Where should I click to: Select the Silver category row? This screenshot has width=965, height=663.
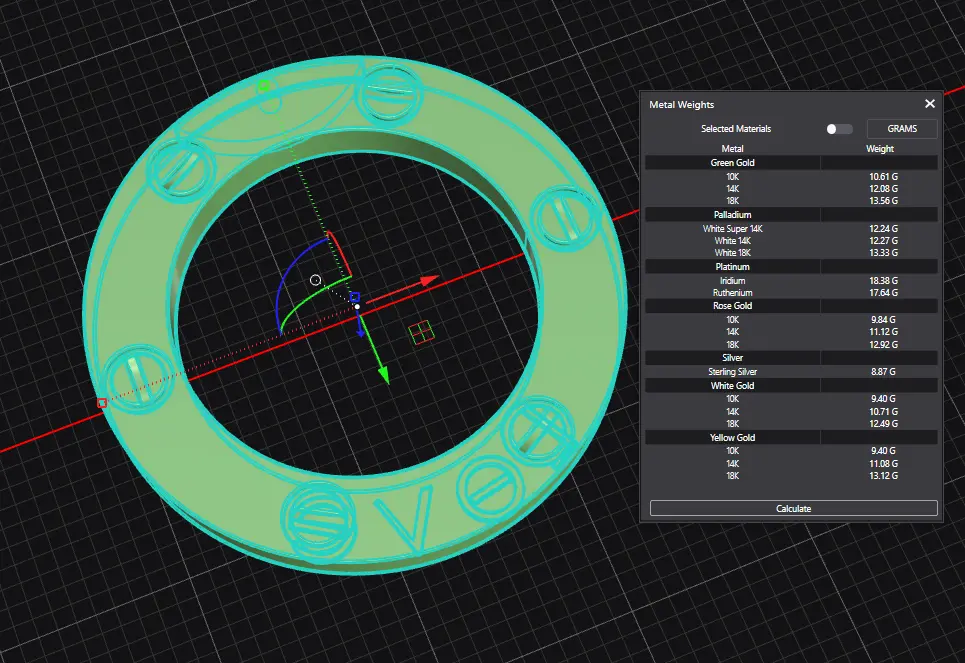click(791, 358)
